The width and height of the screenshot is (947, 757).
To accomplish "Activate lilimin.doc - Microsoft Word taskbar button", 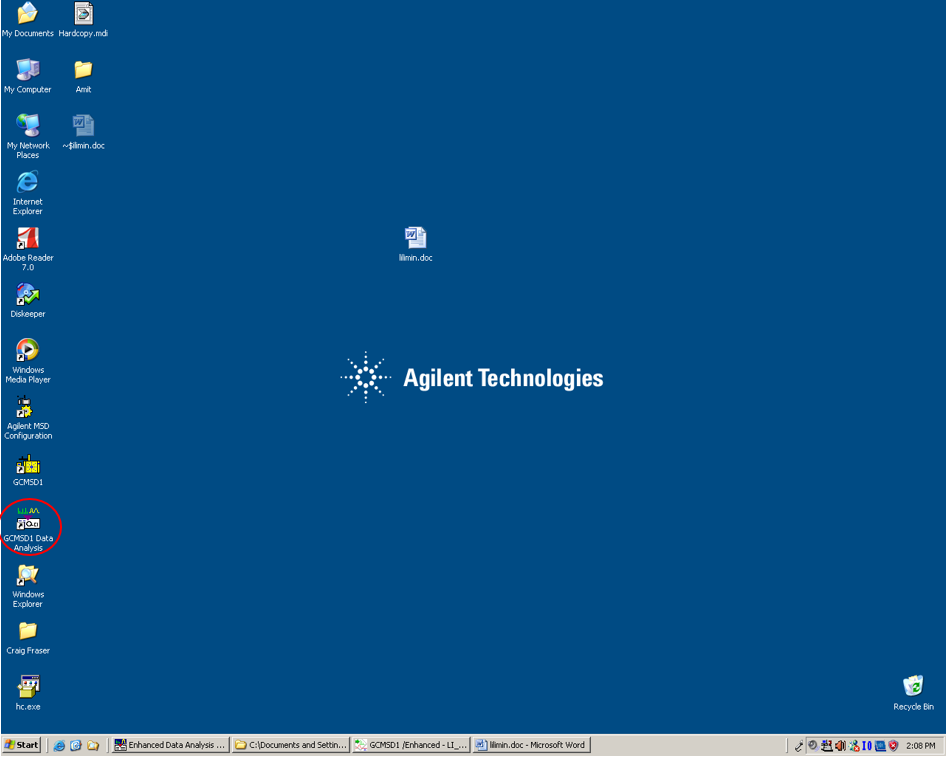I will tap(531, 745).
